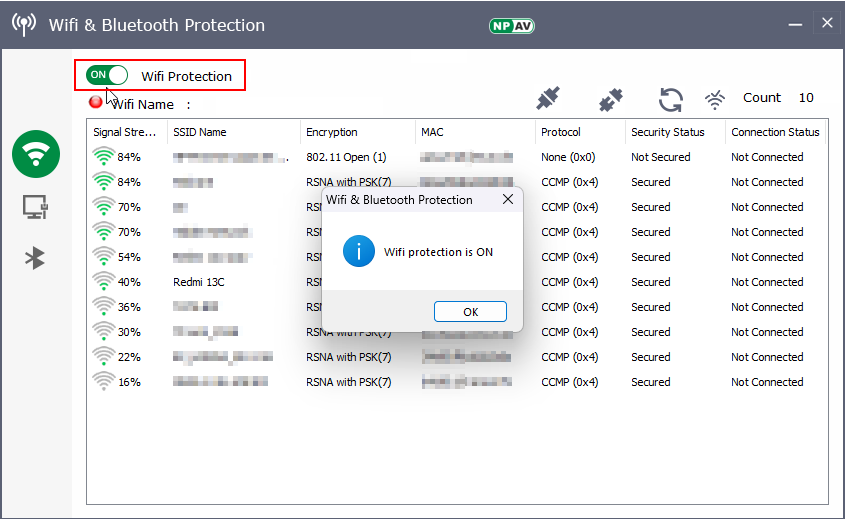The height and width of the screenshot is (520, 846).
Task: Open the network computer sidebar icon
Action: tap(36, 207)
